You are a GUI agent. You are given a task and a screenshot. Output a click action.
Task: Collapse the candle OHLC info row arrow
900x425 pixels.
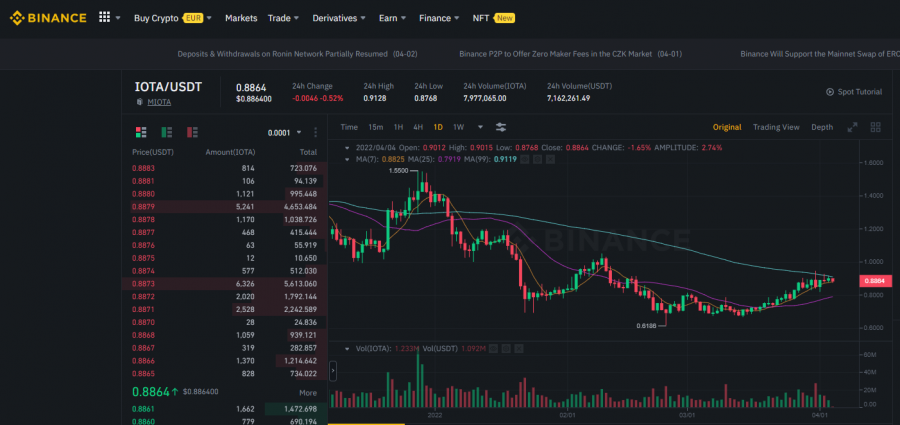point(347,148)
